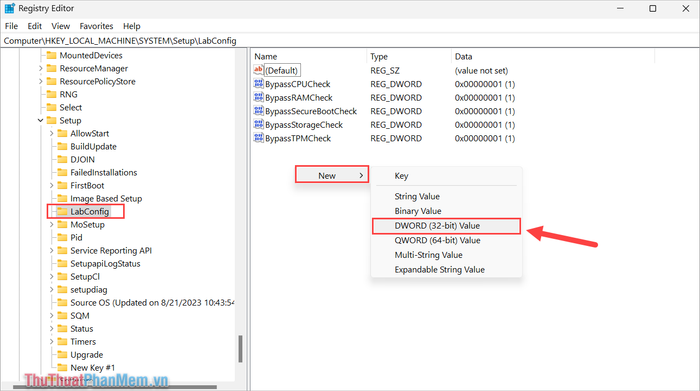Collapse the Setup tree node
700x391 pixels.
(41, 121)
